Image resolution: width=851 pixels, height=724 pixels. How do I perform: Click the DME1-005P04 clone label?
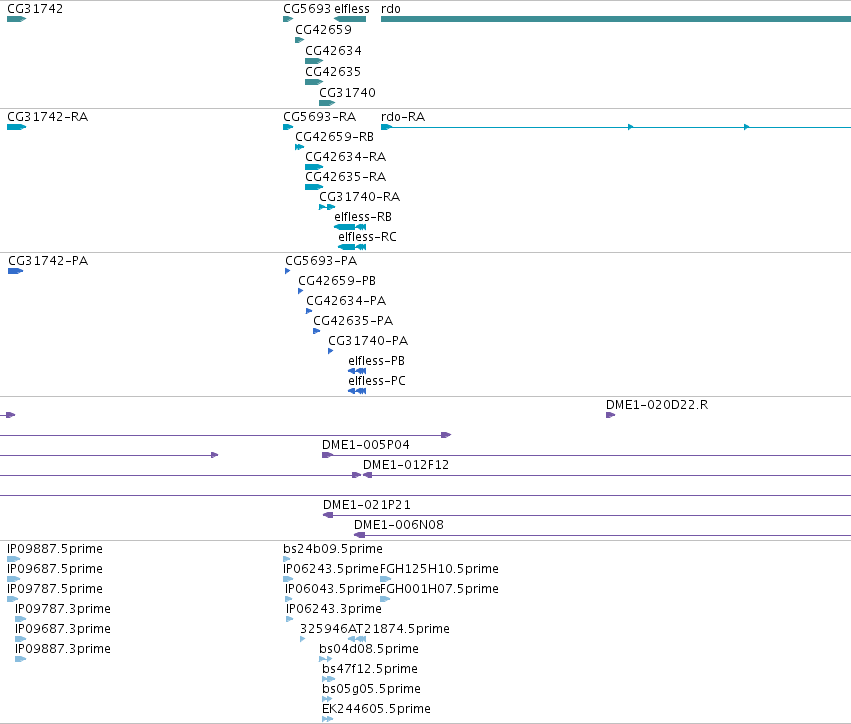[366, 445]
